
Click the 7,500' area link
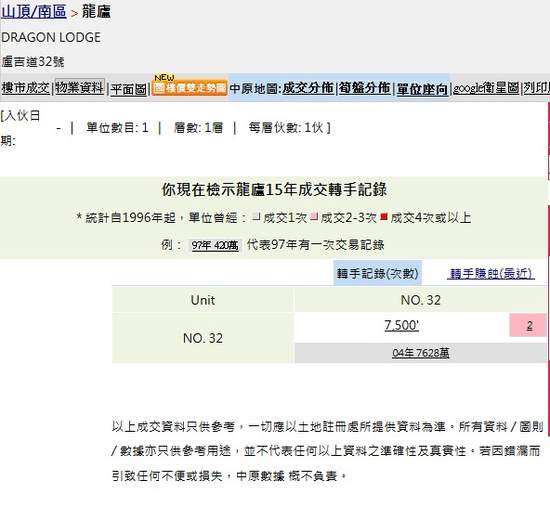click(x=402, y=325)
